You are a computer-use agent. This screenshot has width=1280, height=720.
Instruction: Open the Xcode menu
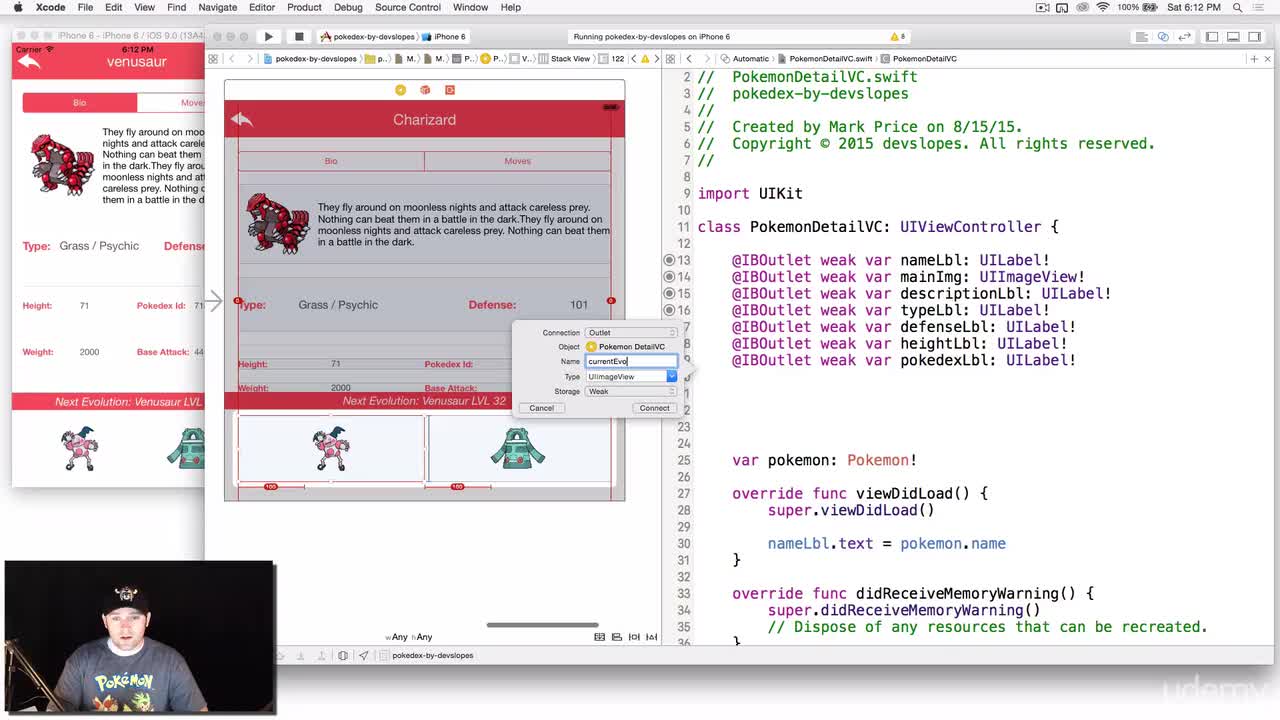[x=50, y=7]
